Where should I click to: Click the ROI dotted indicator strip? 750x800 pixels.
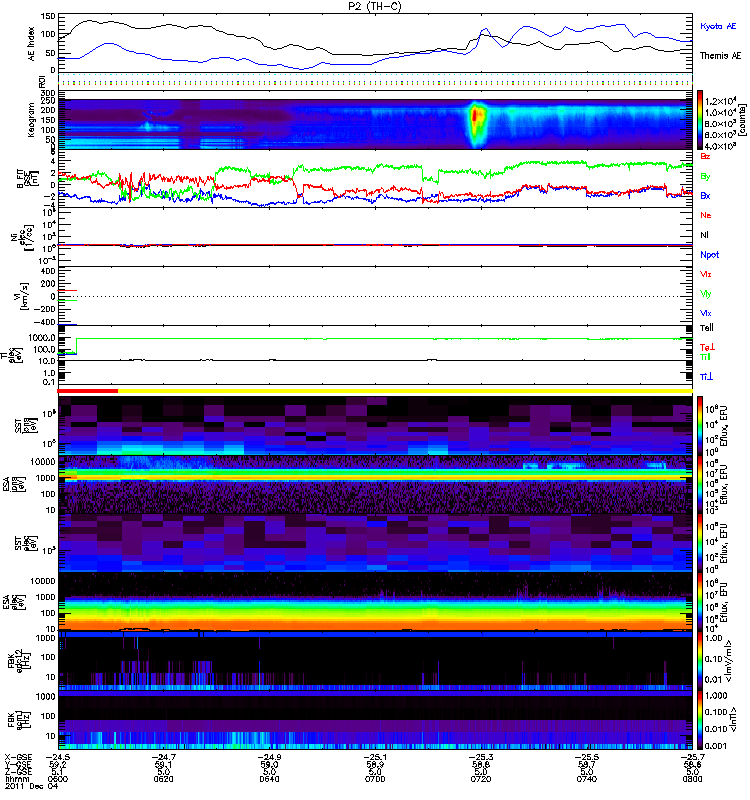[375, 81]
